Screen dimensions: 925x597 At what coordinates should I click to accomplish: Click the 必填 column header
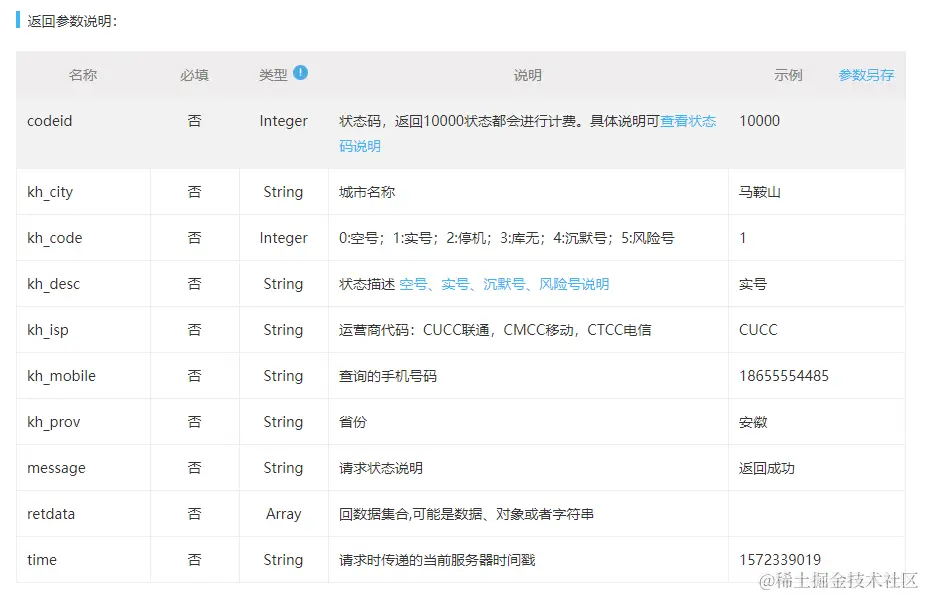click(194, 75)
